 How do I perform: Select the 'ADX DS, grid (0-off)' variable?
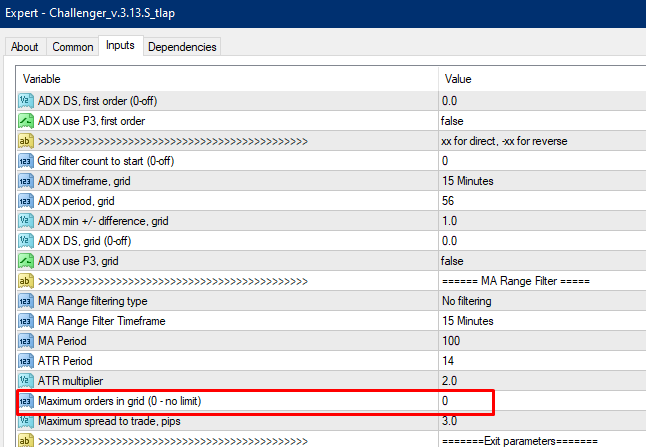coord(84,241)
